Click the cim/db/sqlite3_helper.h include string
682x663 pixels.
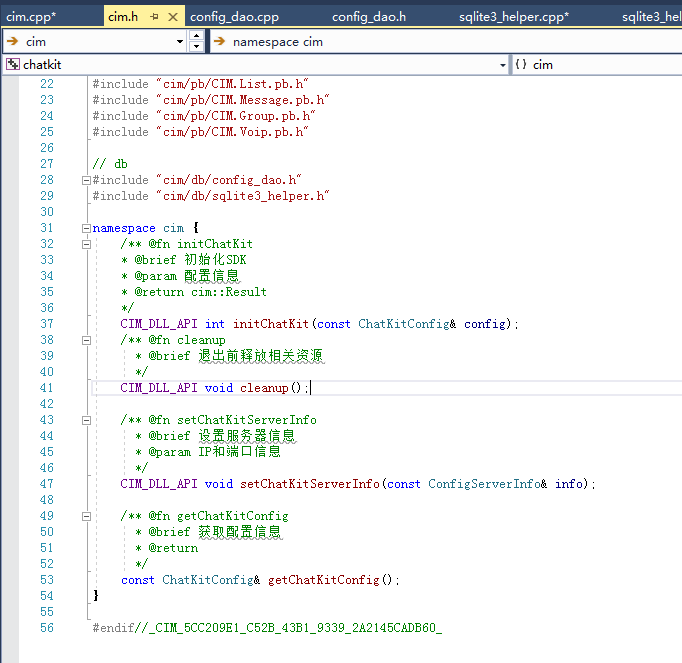pos(243,196)
